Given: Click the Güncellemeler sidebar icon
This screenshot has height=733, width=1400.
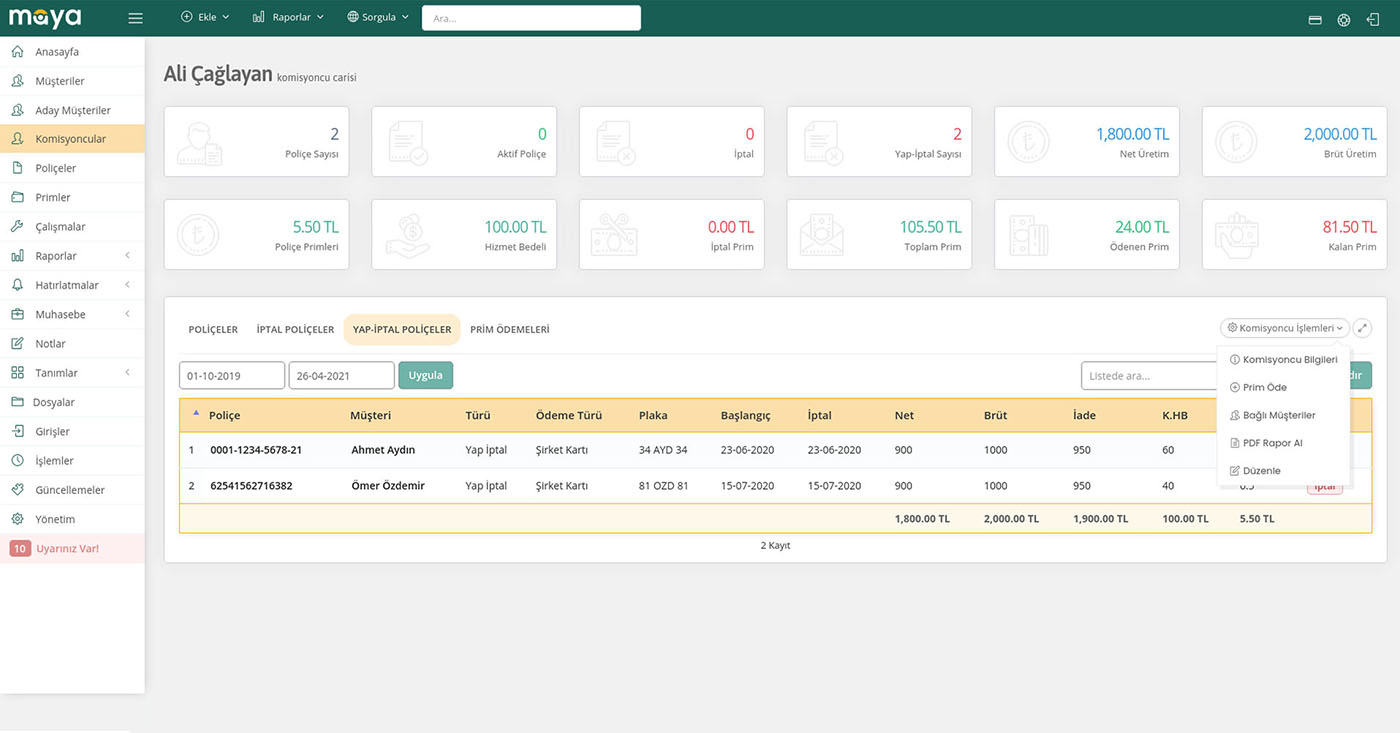Looking at the screenshot, I should click(17, 490).
